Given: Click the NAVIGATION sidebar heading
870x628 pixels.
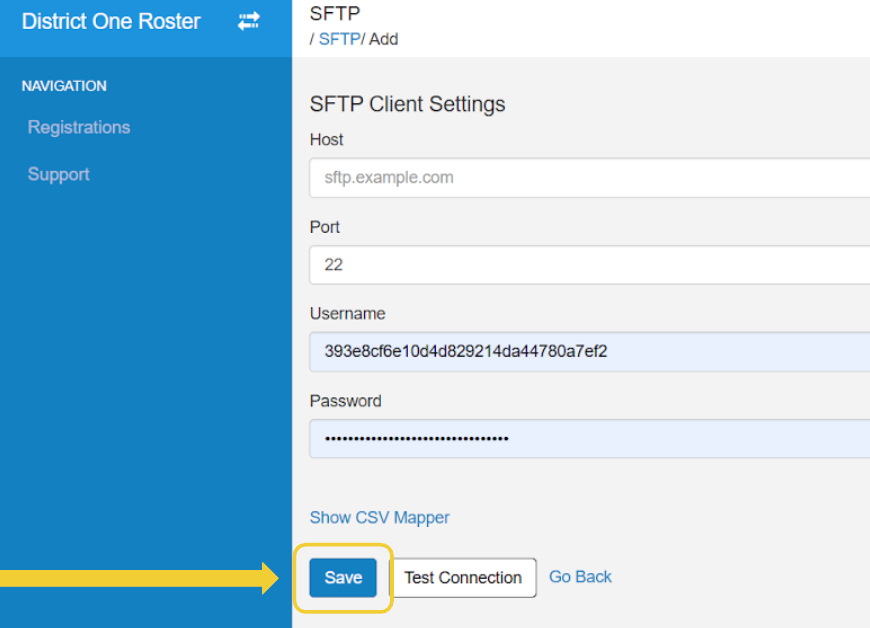Looking at the screenshot, I should point(64,86).
